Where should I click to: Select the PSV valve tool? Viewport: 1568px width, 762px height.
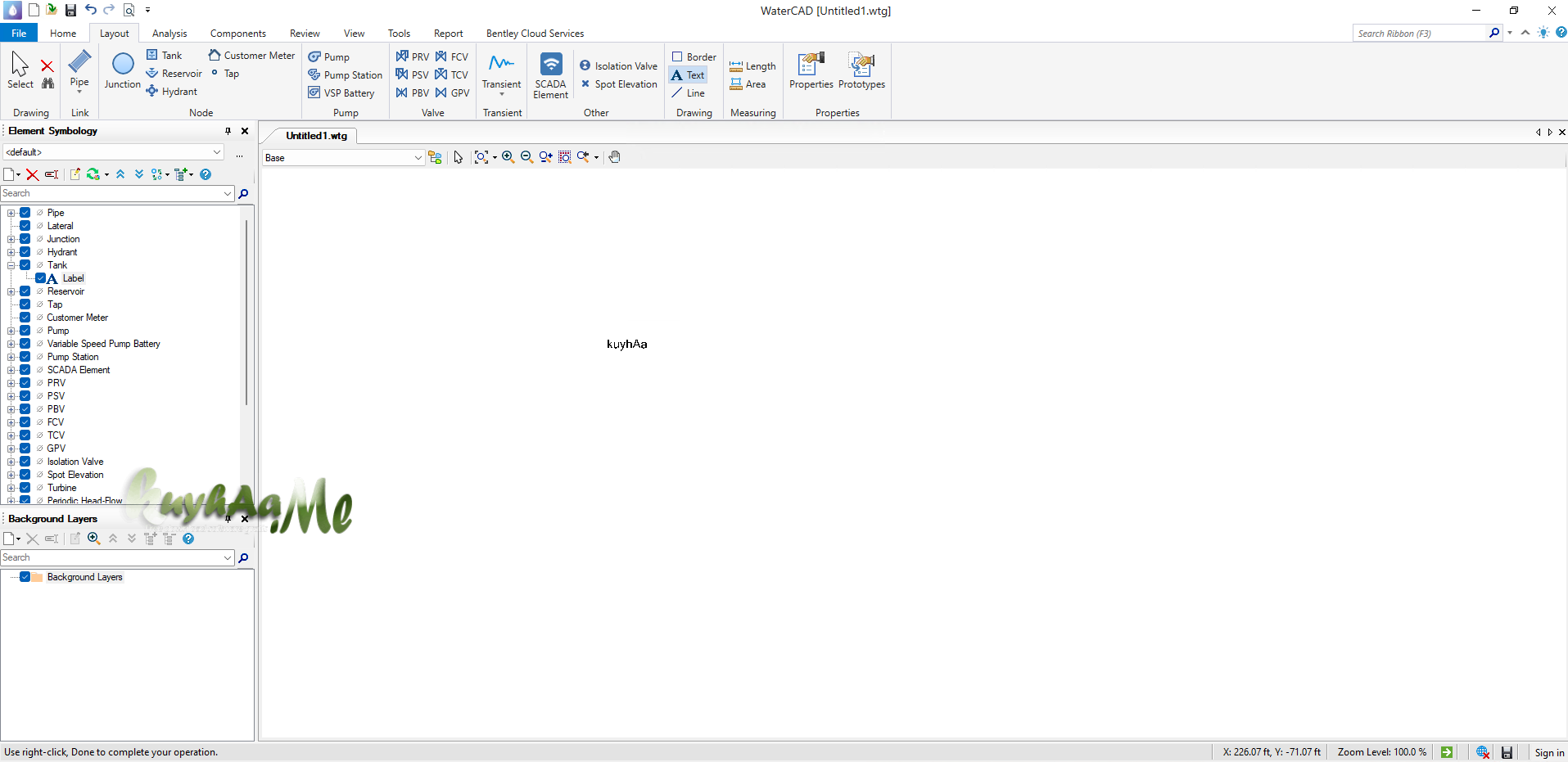click(413, 74)
